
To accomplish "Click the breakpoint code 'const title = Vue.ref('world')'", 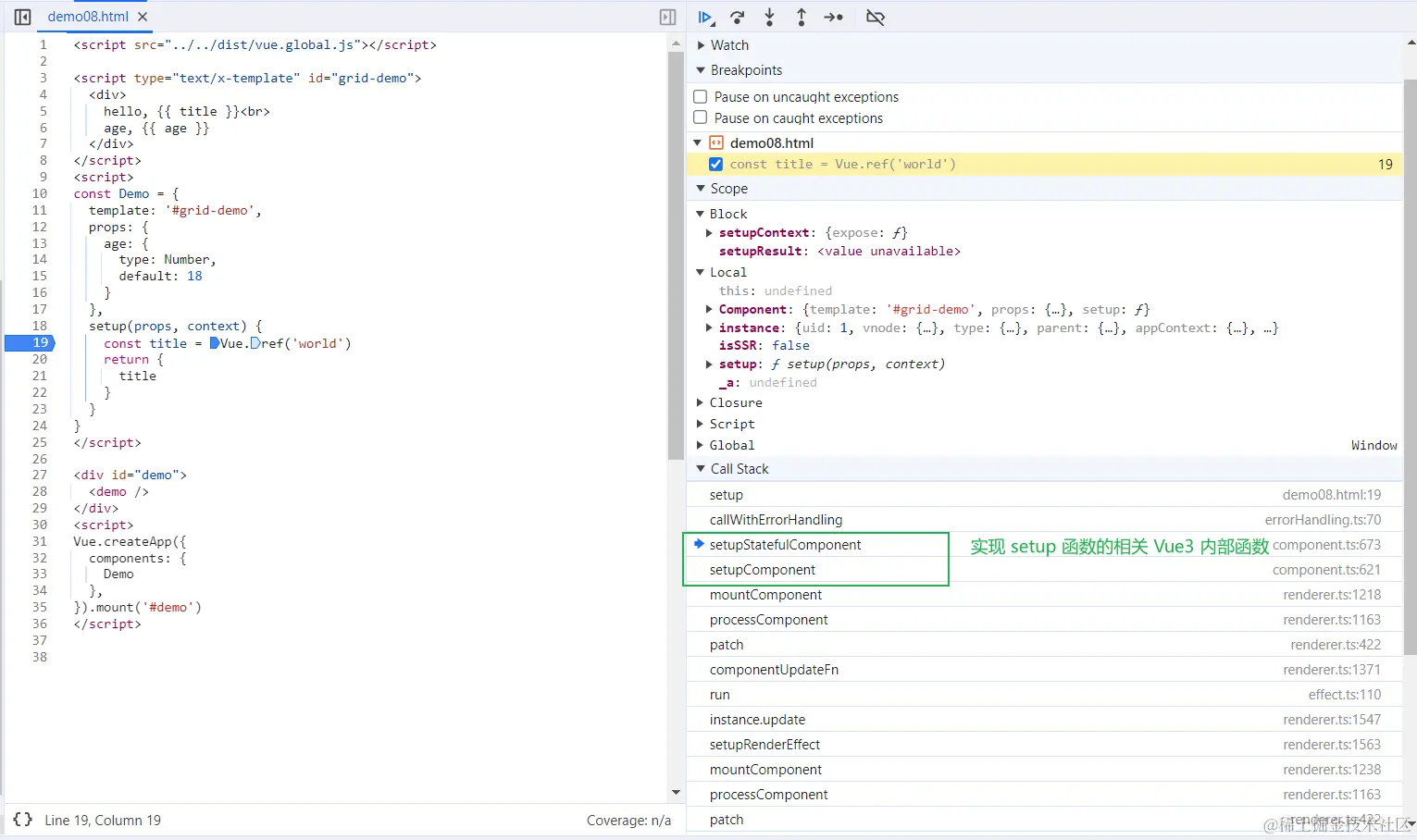I will click(842, 164).
